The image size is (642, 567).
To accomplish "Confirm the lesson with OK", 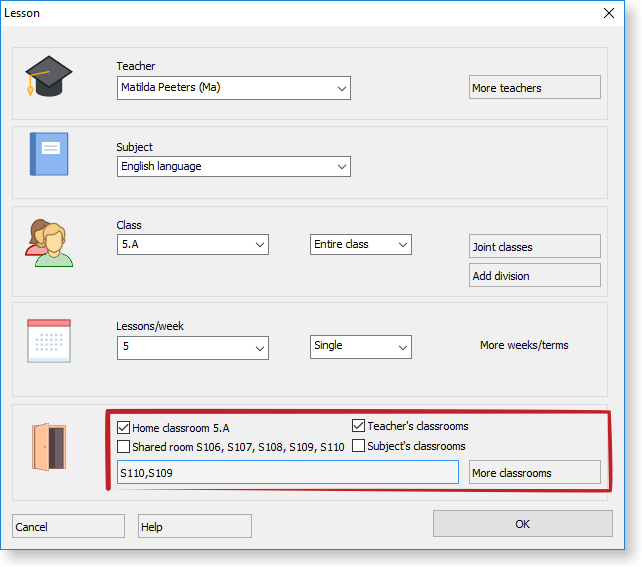I will click(522, 524).
